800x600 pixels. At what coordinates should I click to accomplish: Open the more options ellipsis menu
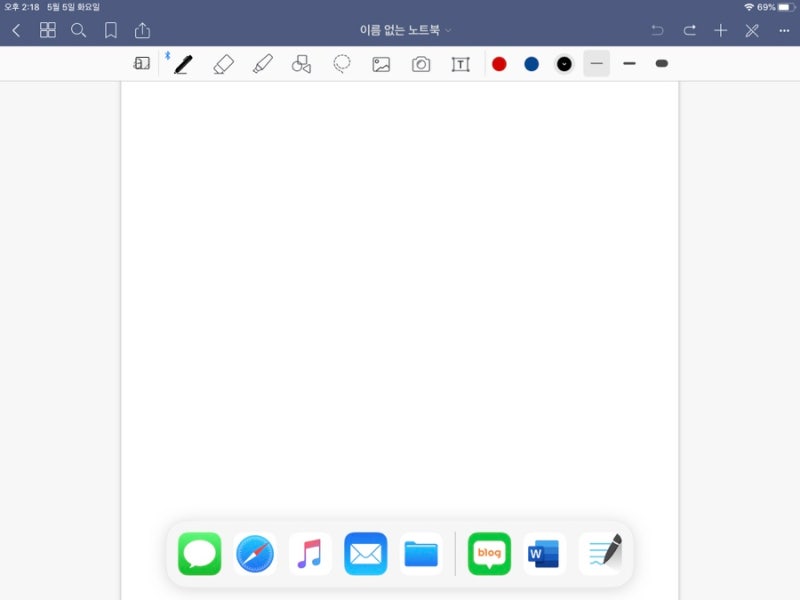click(x=784, y=31)
